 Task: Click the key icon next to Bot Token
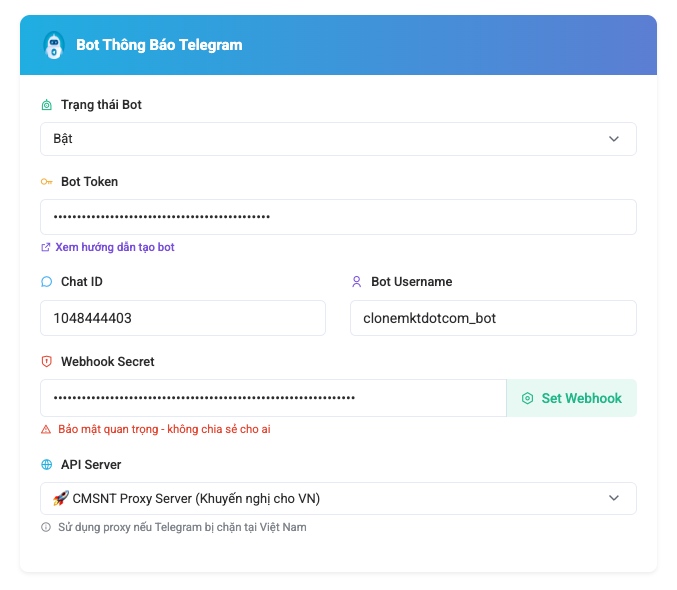pyautogui.click(x=47, y=182)
